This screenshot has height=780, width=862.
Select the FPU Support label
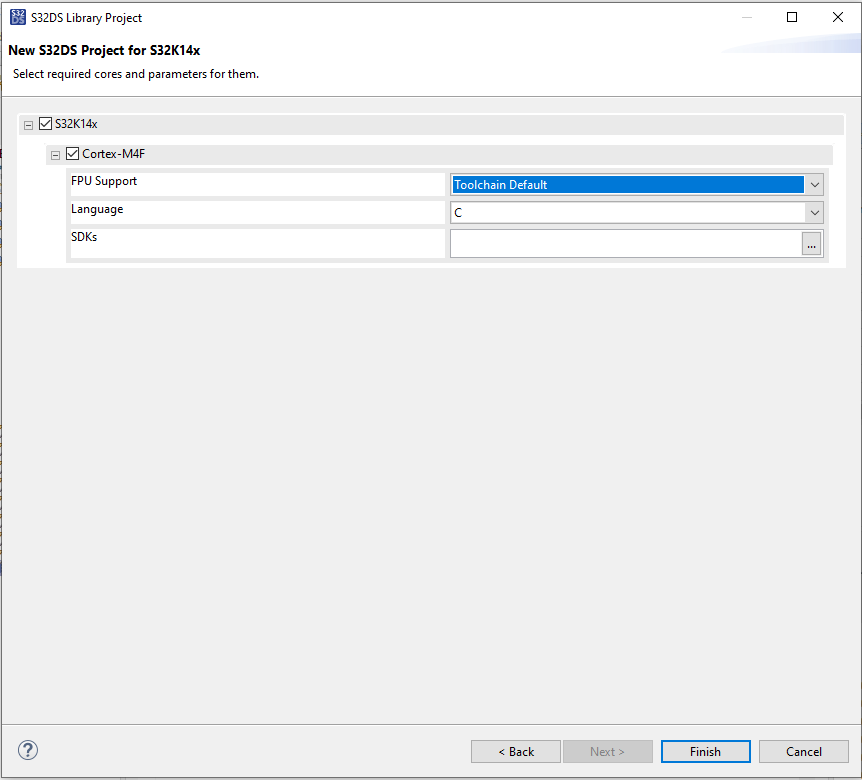point(104,181)
